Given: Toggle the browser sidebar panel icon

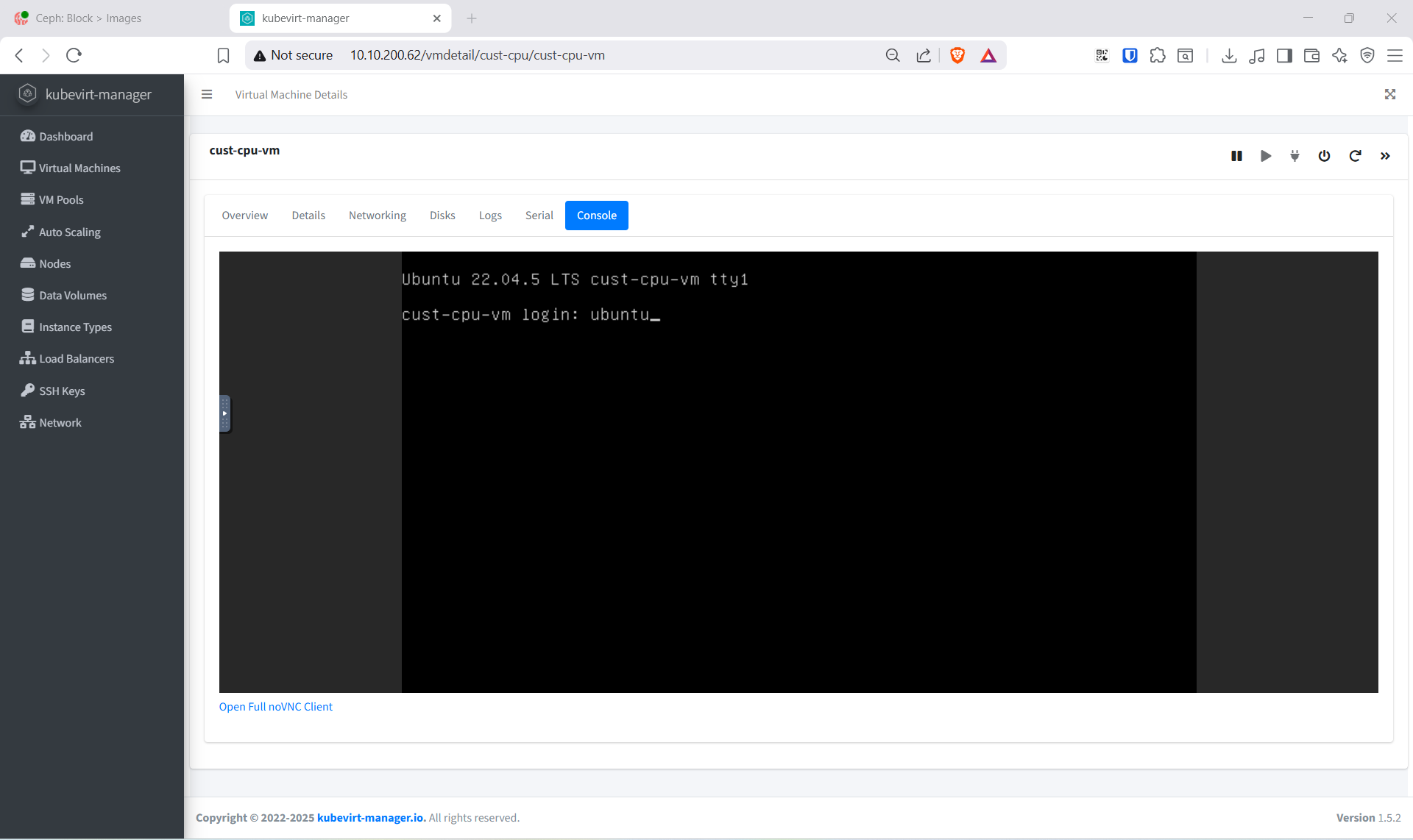Looking at the screenshot, I should (1284, 55).
